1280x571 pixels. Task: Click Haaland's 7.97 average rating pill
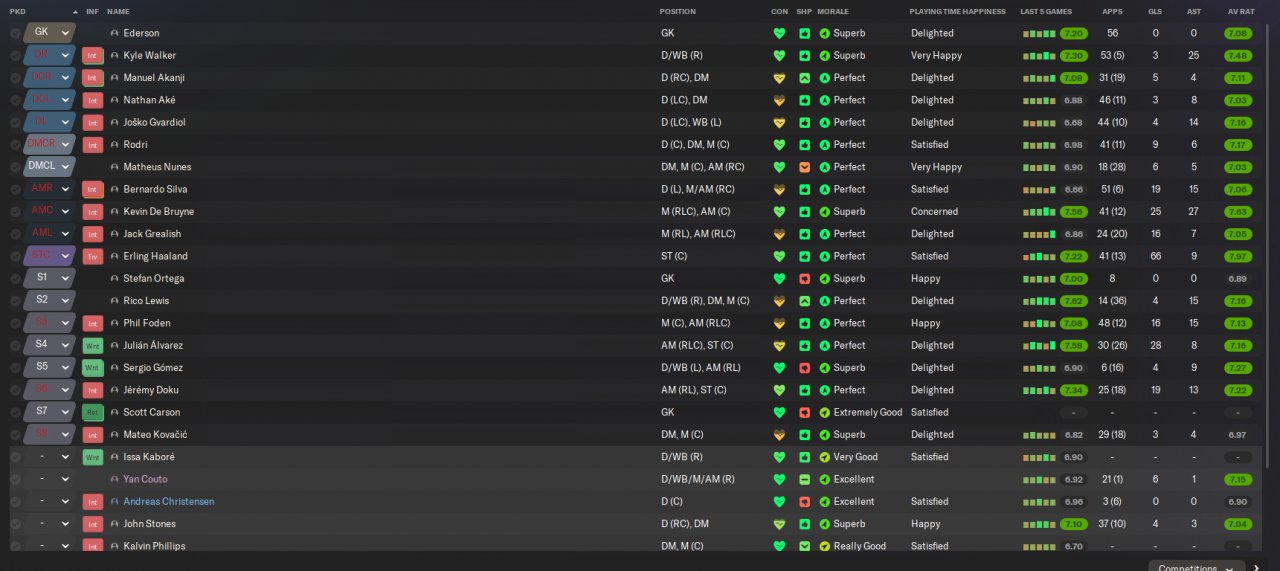coord(1237,257)
